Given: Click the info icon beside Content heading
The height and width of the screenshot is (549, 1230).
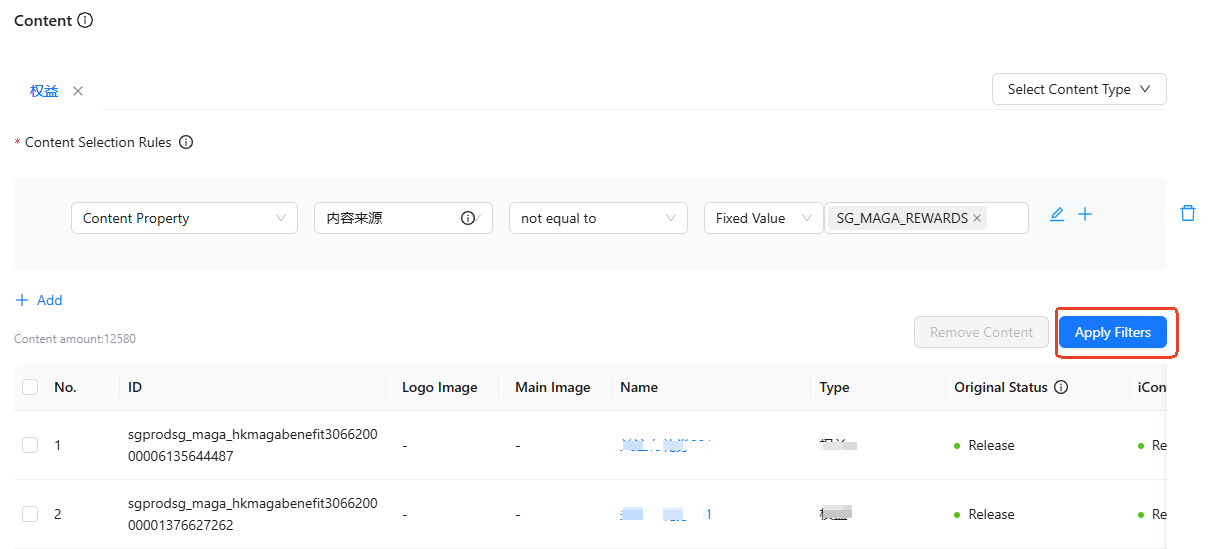Looking at the screenshot, I should (85, 20).
